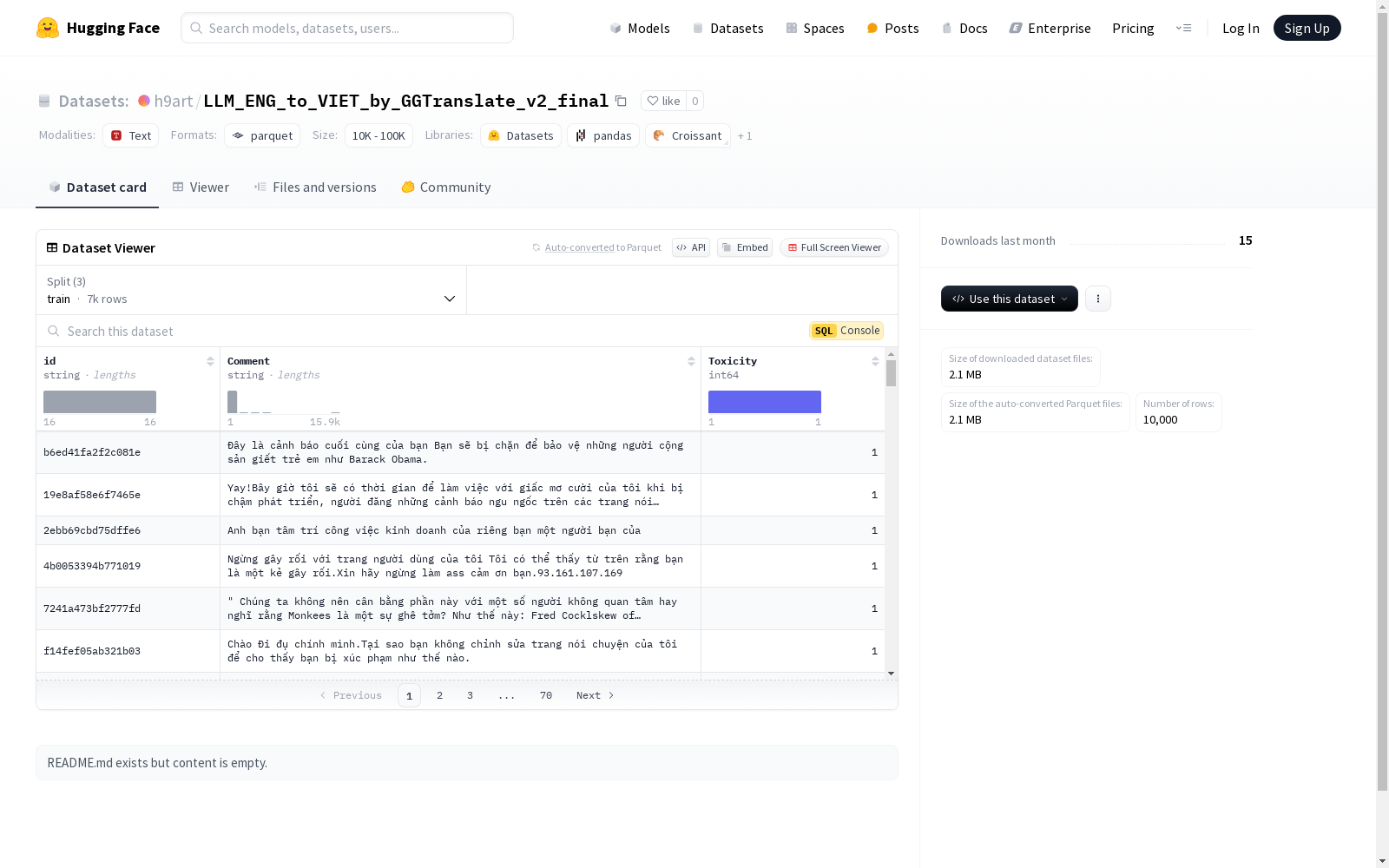Go to page 3 of results
Image resolution: width=1389 pixels, height=868 pixels.
(x=470, y=695)
